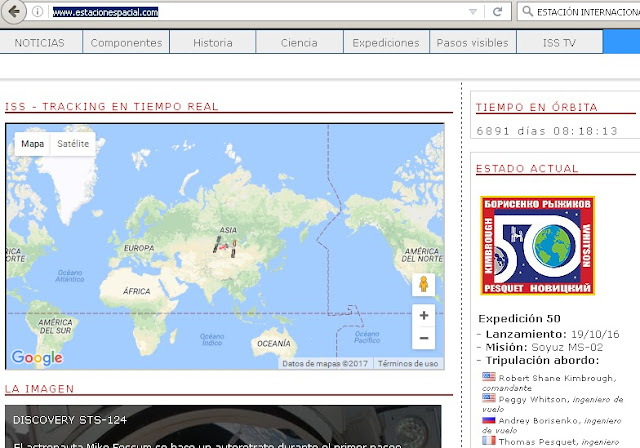Image resolution: width=640 pixels, height=448 pixels.
Task: Open the ISS TV tab
Action: point(559,42)
